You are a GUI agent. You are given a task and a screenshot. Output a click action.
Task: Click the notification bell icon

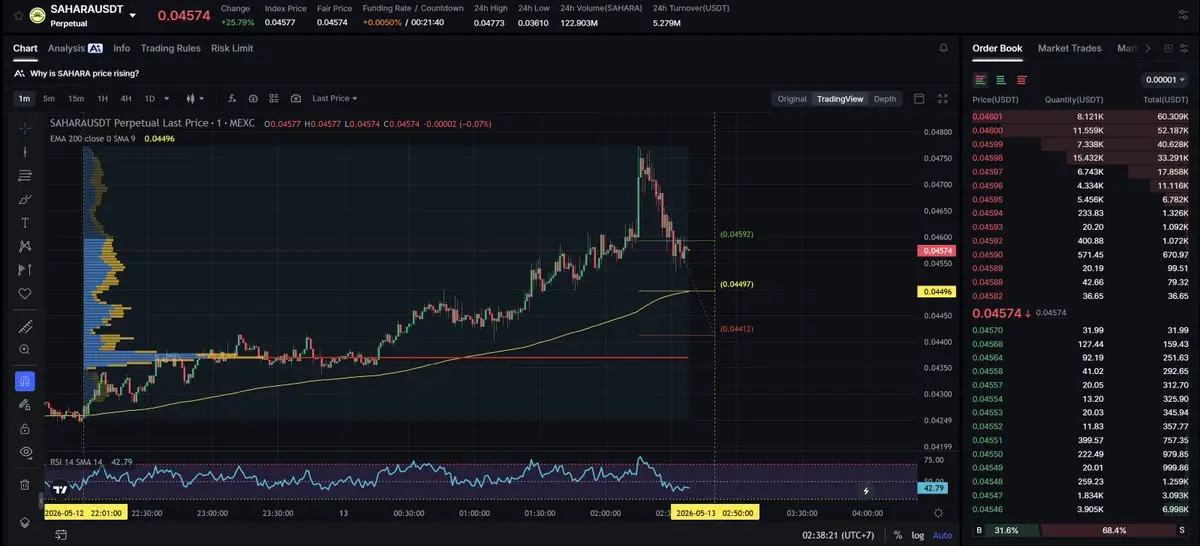pyautogui.click(x=943, y=48)
